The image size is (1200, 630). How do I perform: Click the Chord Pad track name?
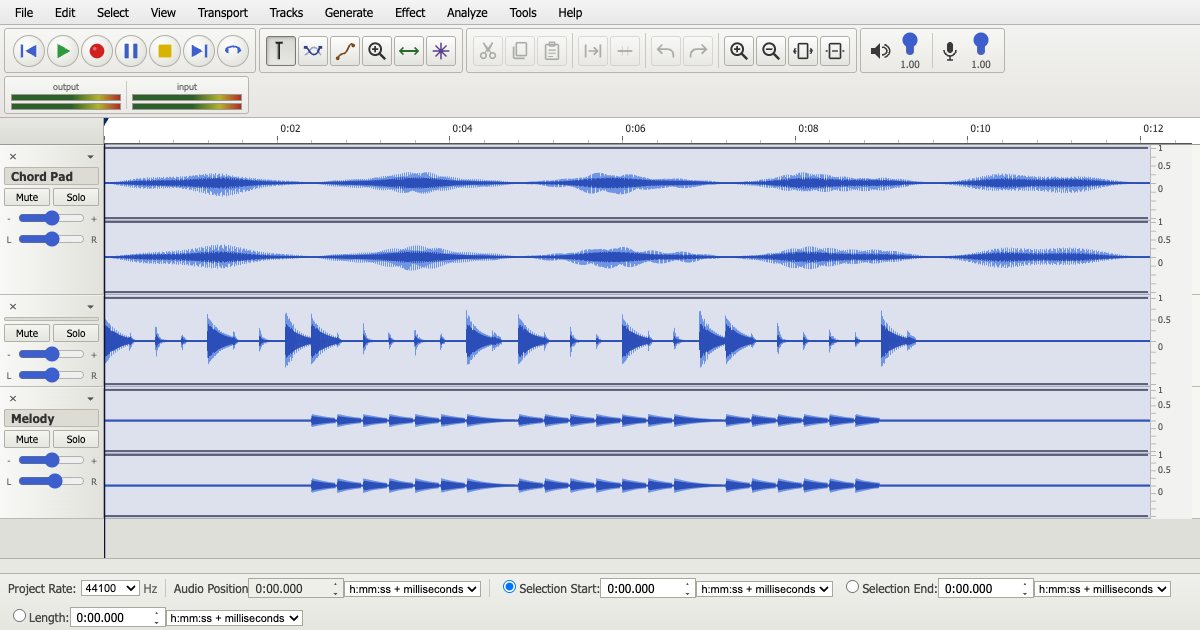[x=51, y=177]
